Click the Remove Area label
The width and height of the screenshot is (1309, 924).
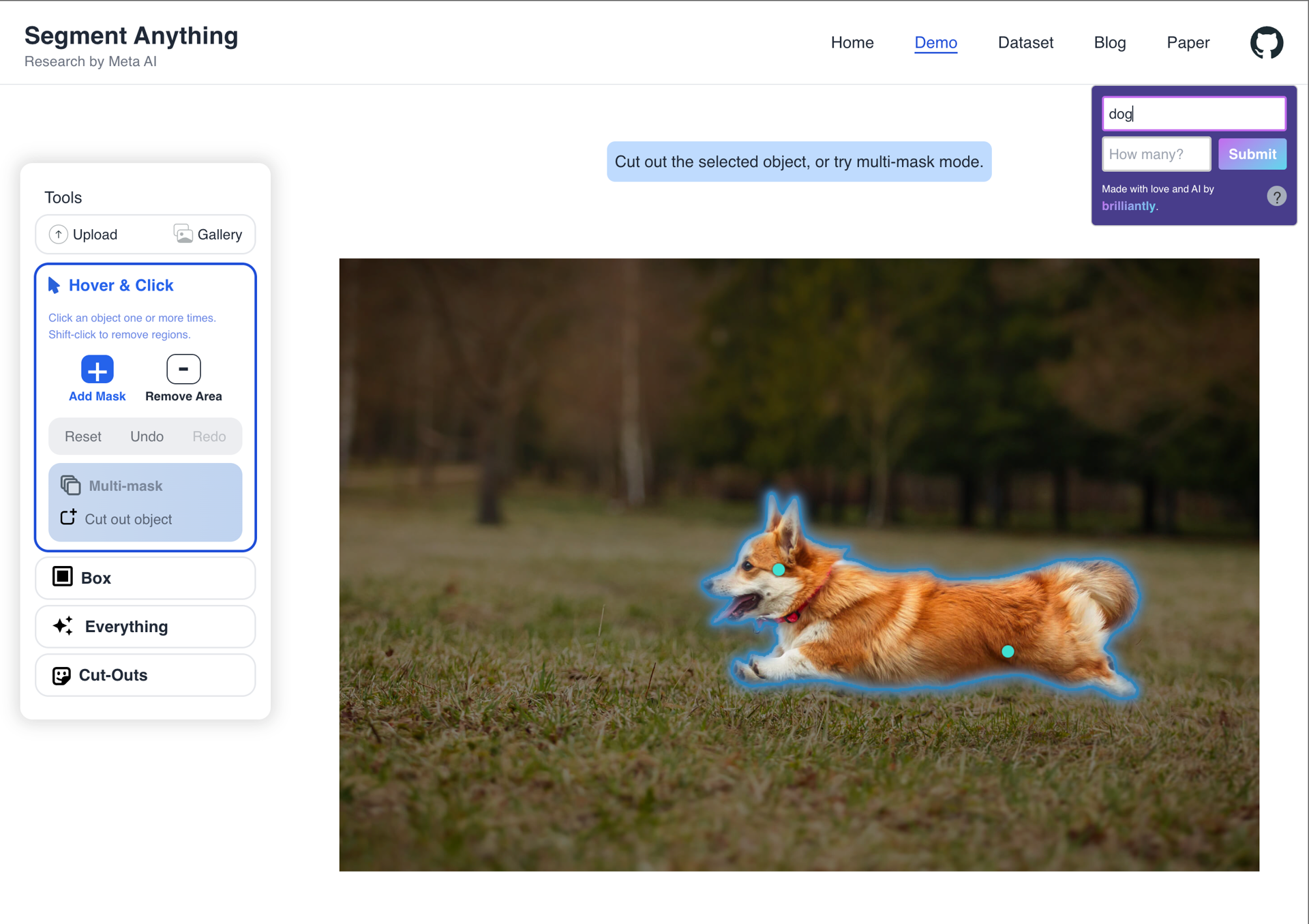(183, 396)
